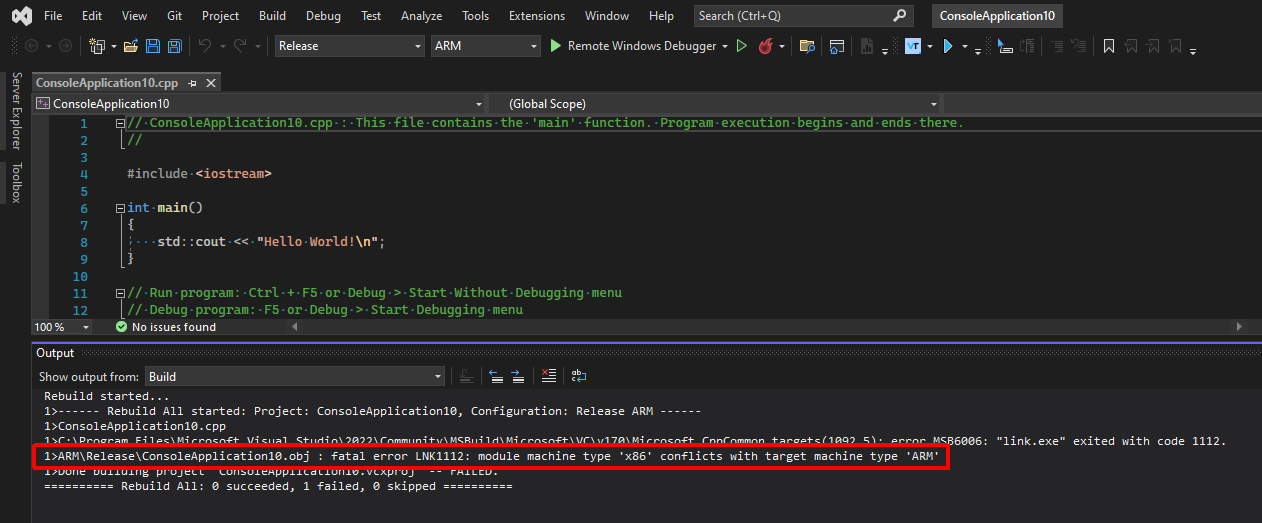
Task: Click the cursor with text line icon
Action: (x=1005, y=46)
